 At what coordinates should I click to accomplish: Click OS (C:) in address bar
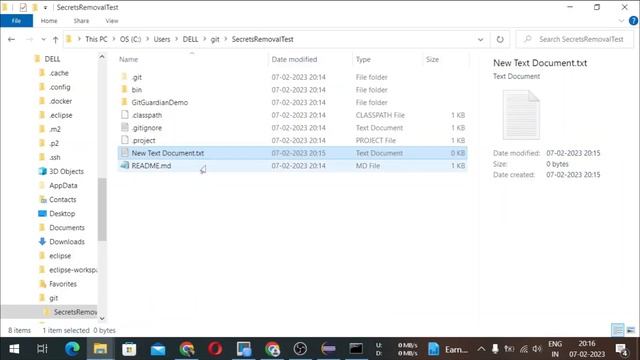pyautogui.click(x=130, y=39)
